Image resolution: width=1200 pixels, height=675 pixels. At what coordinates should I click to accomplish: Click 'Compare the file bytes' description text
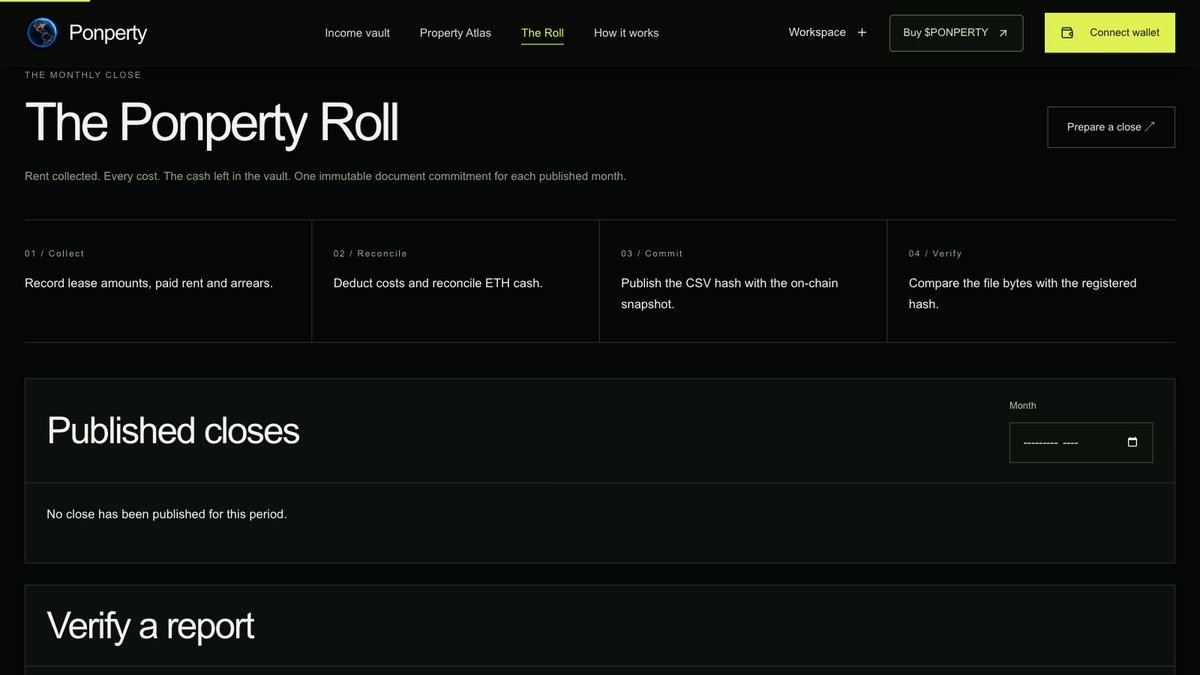pyautogui.click(x=1023, y=294)
